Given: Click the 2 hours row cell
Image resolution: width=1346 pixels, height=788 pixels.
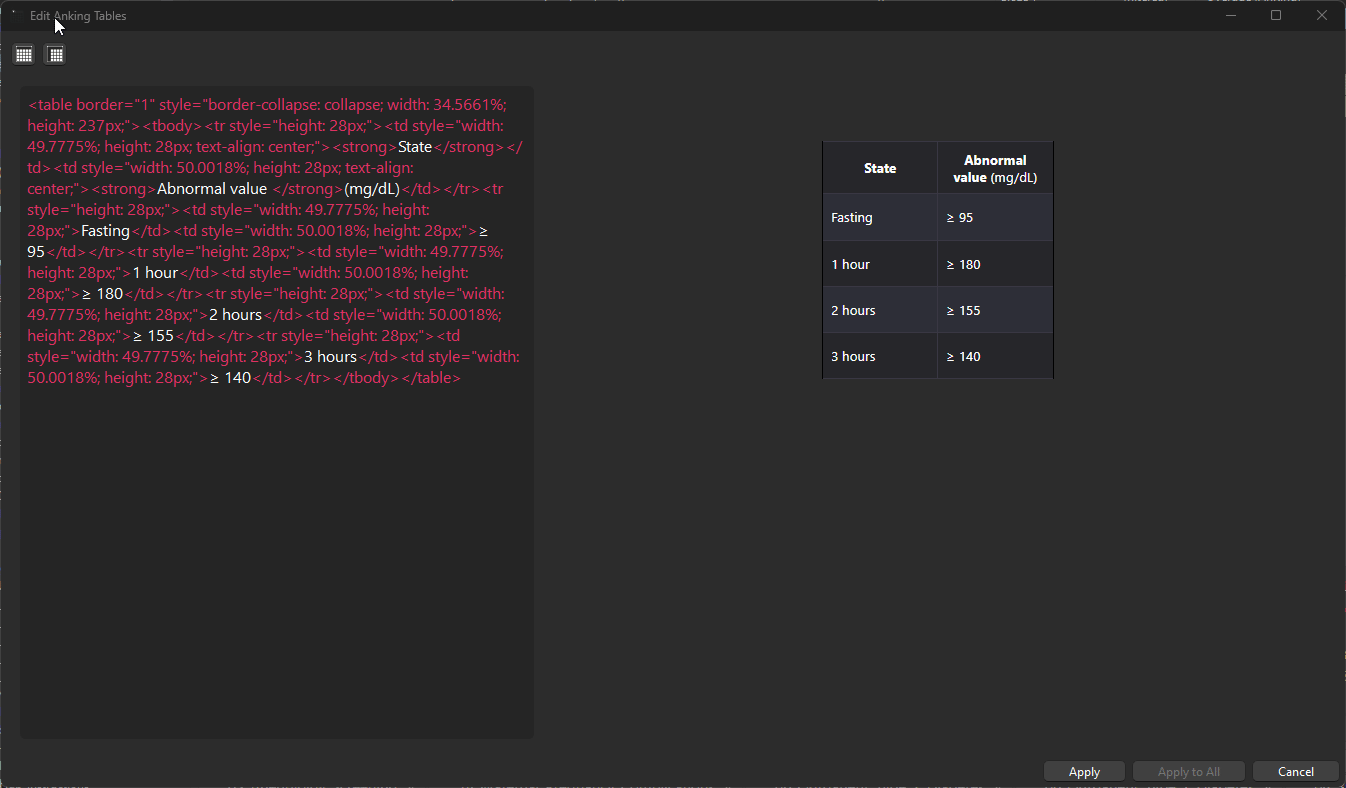Looking at the screenshot, I should [x=880, y=310].
